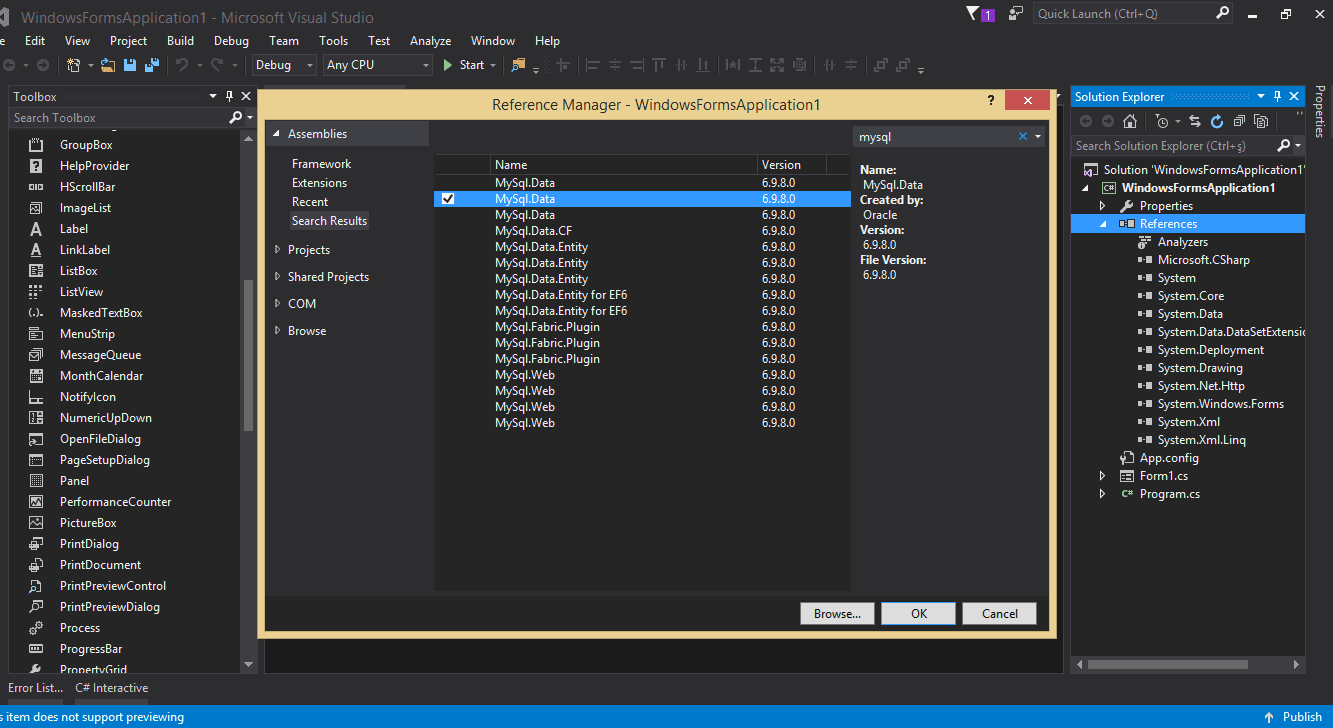The image size is (1333, 728).
Task: Expand the Browse section in Reference Manager
Action: tap(277, 331)
